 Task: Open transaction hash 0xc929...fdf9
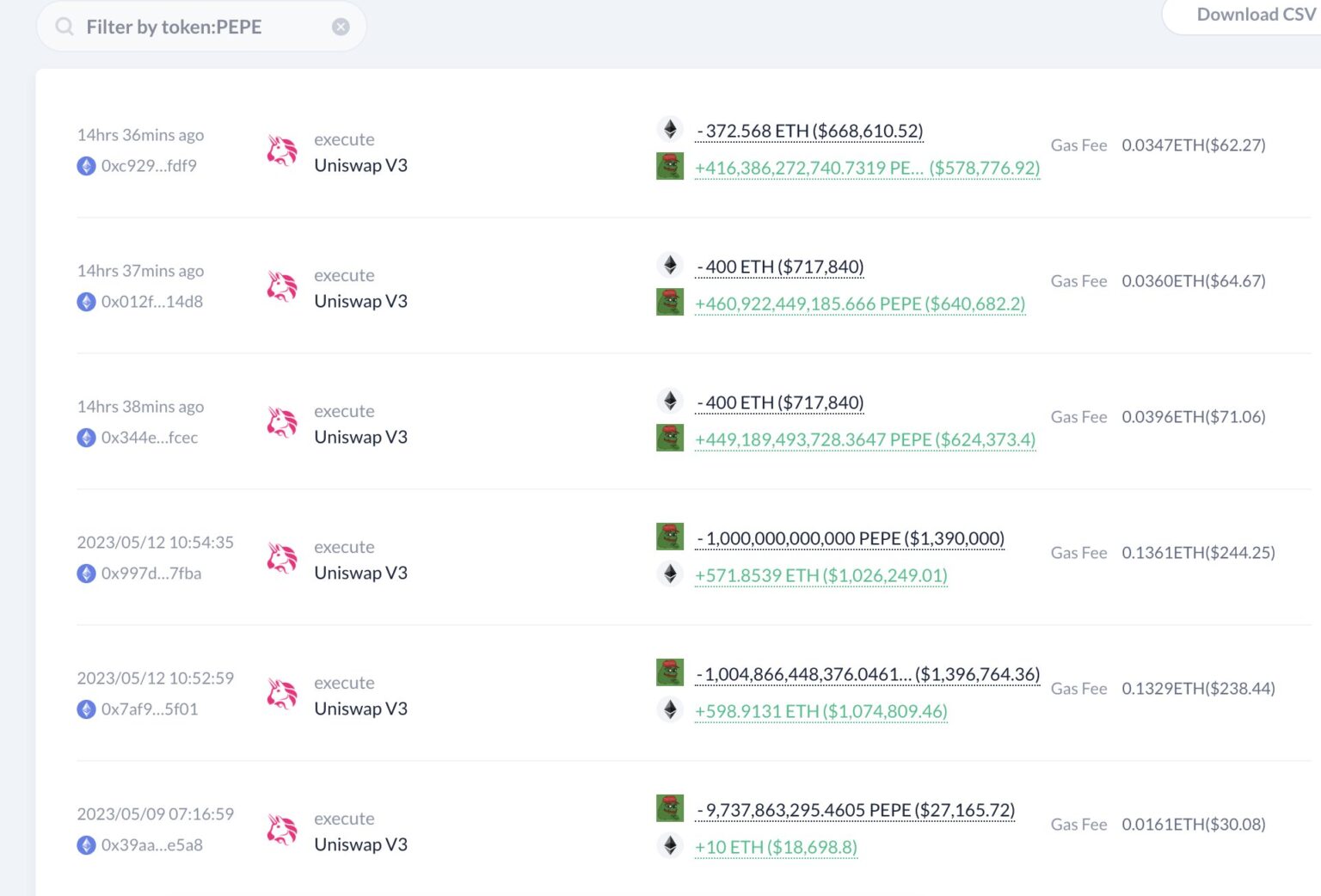149,166
